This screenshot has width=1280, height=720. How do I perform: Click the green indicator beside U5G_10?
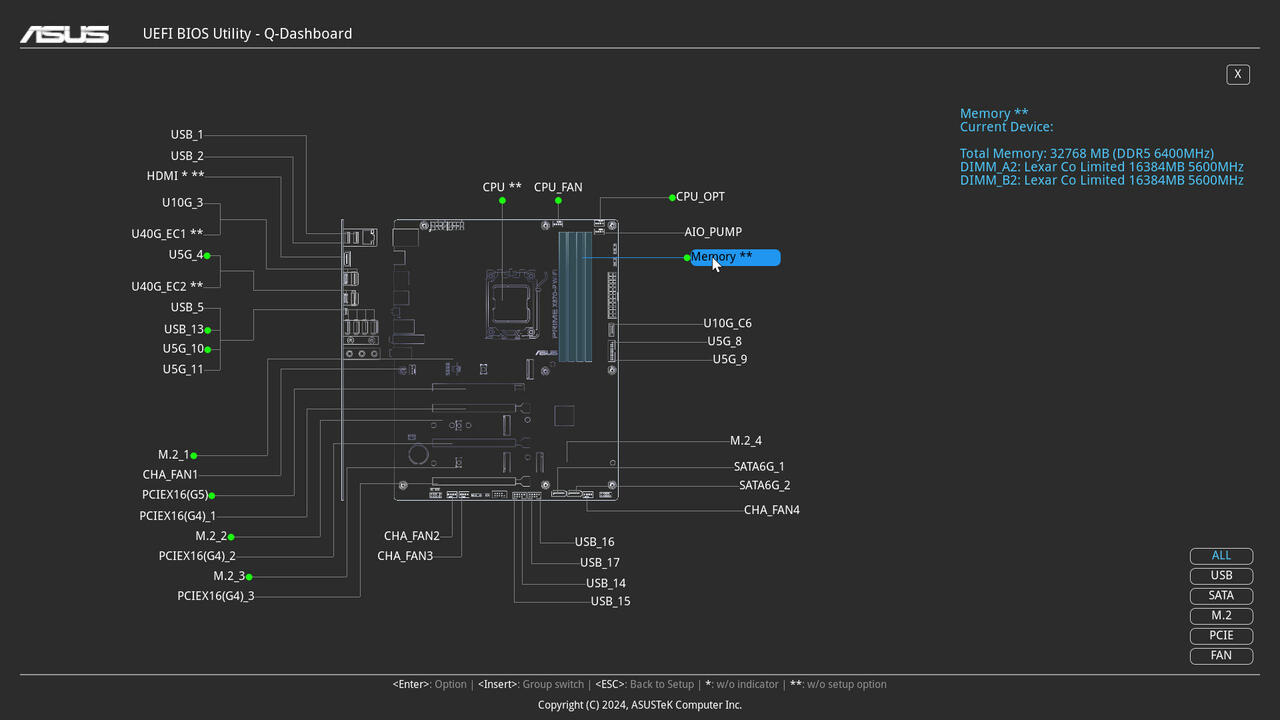pyautogui.click(x=208, y=350)
